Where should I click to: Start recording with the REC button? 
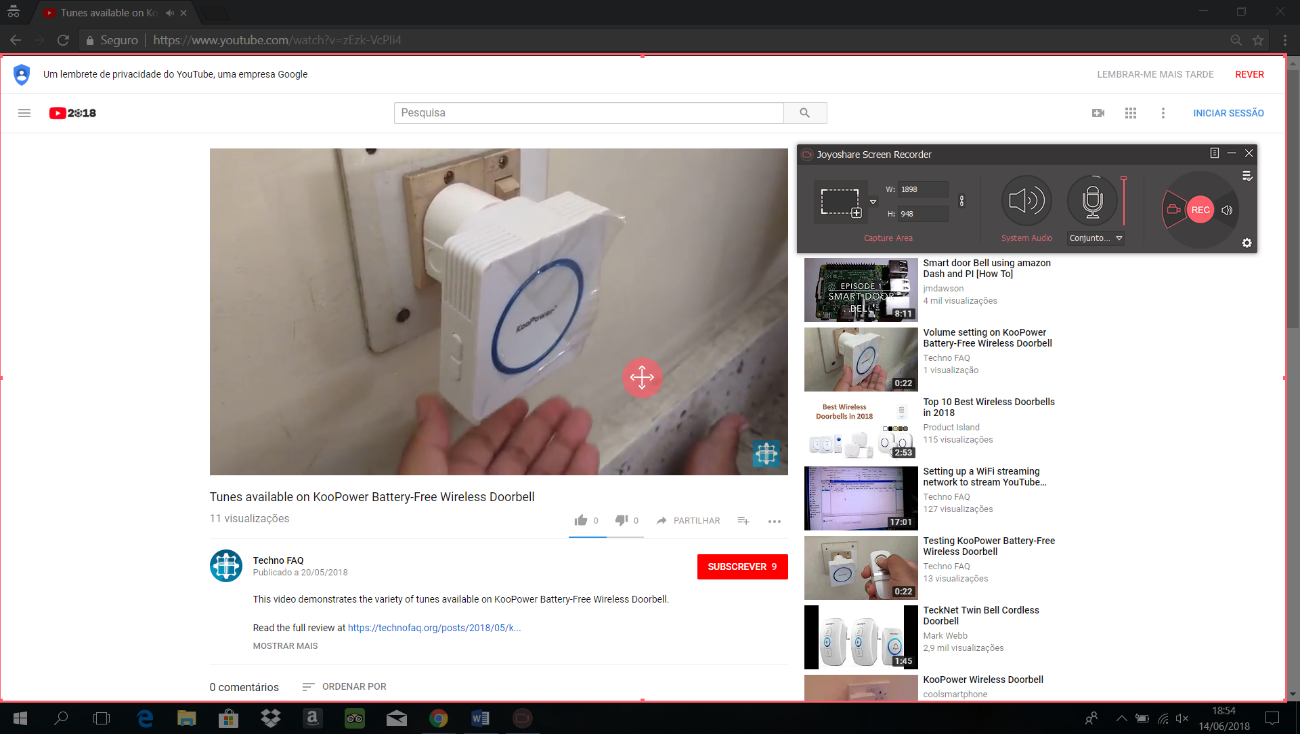point(1200,210)
